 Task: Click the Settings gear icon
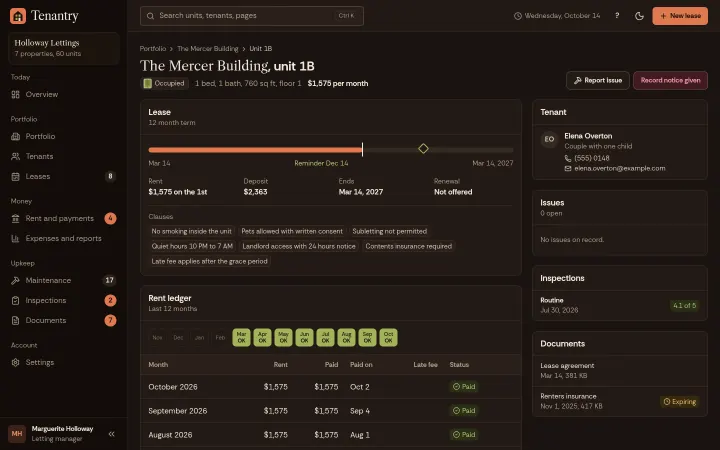coord(16,363)
